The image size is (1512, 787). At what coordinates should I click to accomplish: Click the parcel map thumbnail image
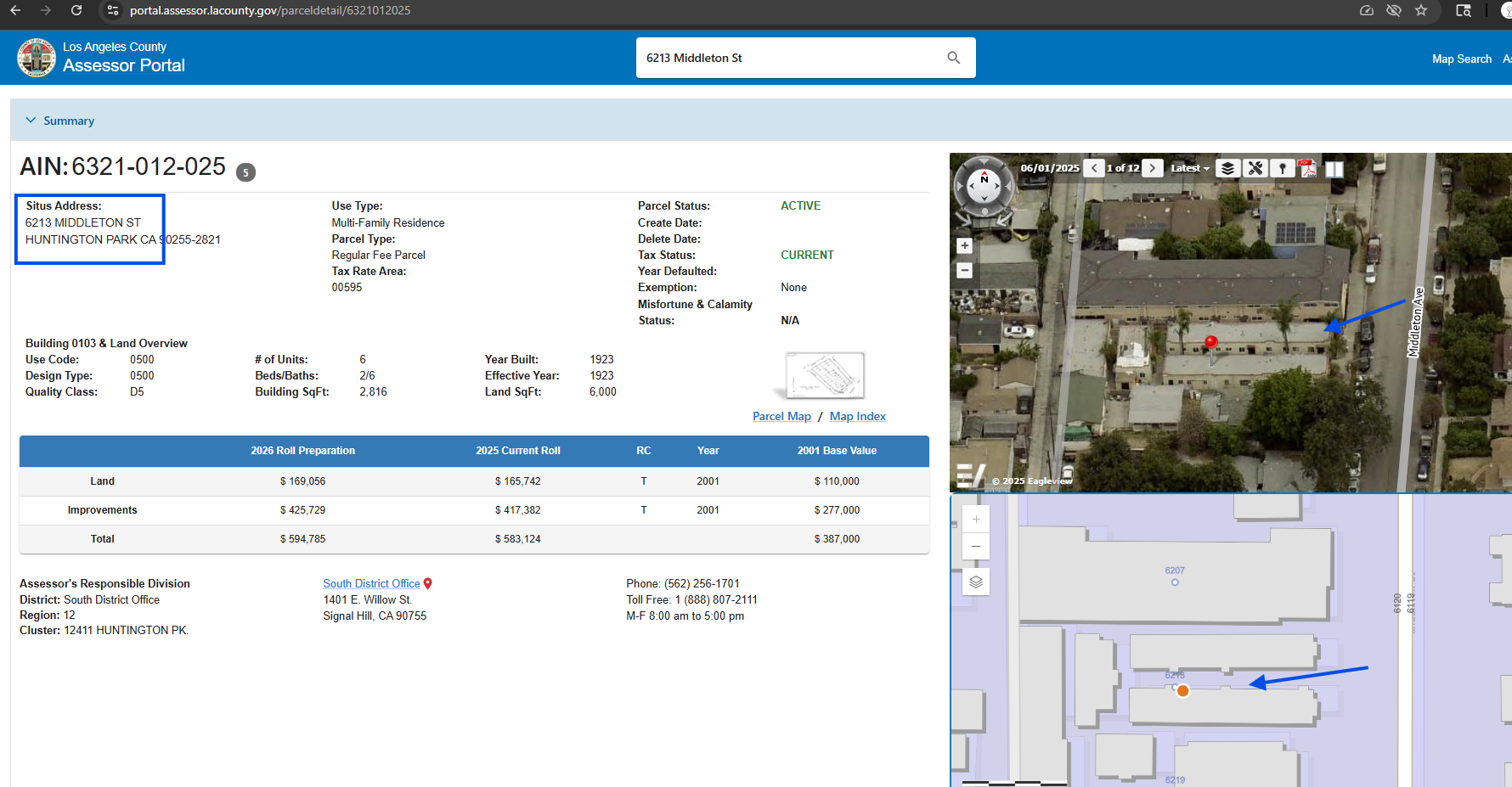click(824, 375)
